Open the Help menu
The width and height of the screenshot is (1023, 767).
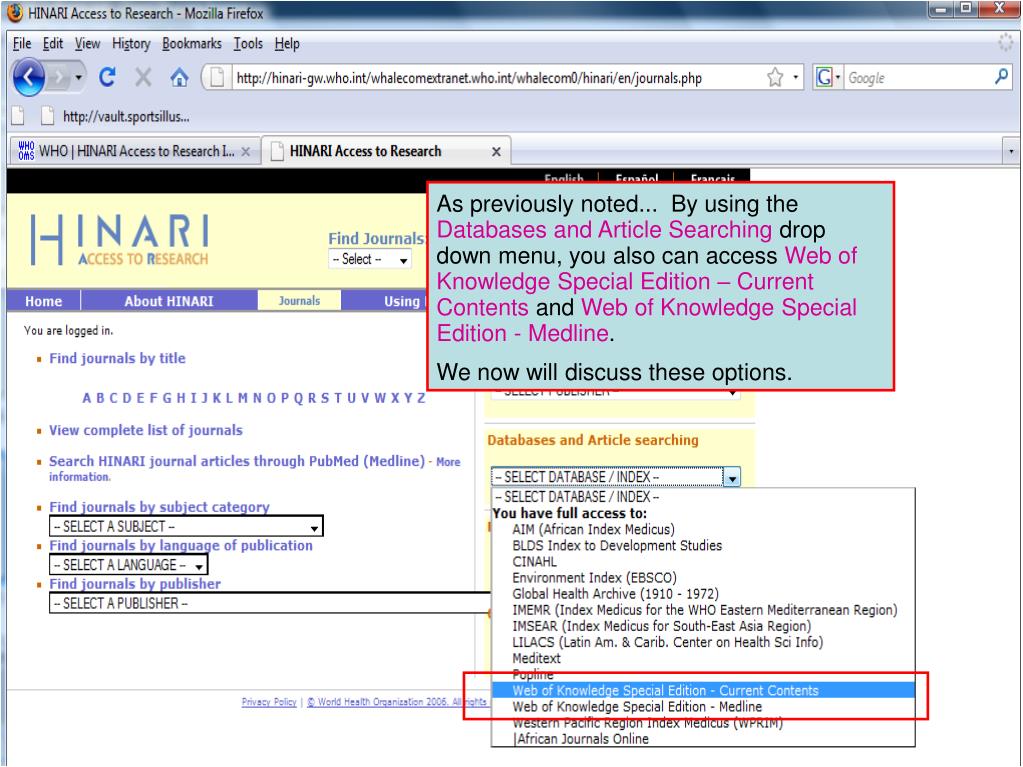coord(287,44)
